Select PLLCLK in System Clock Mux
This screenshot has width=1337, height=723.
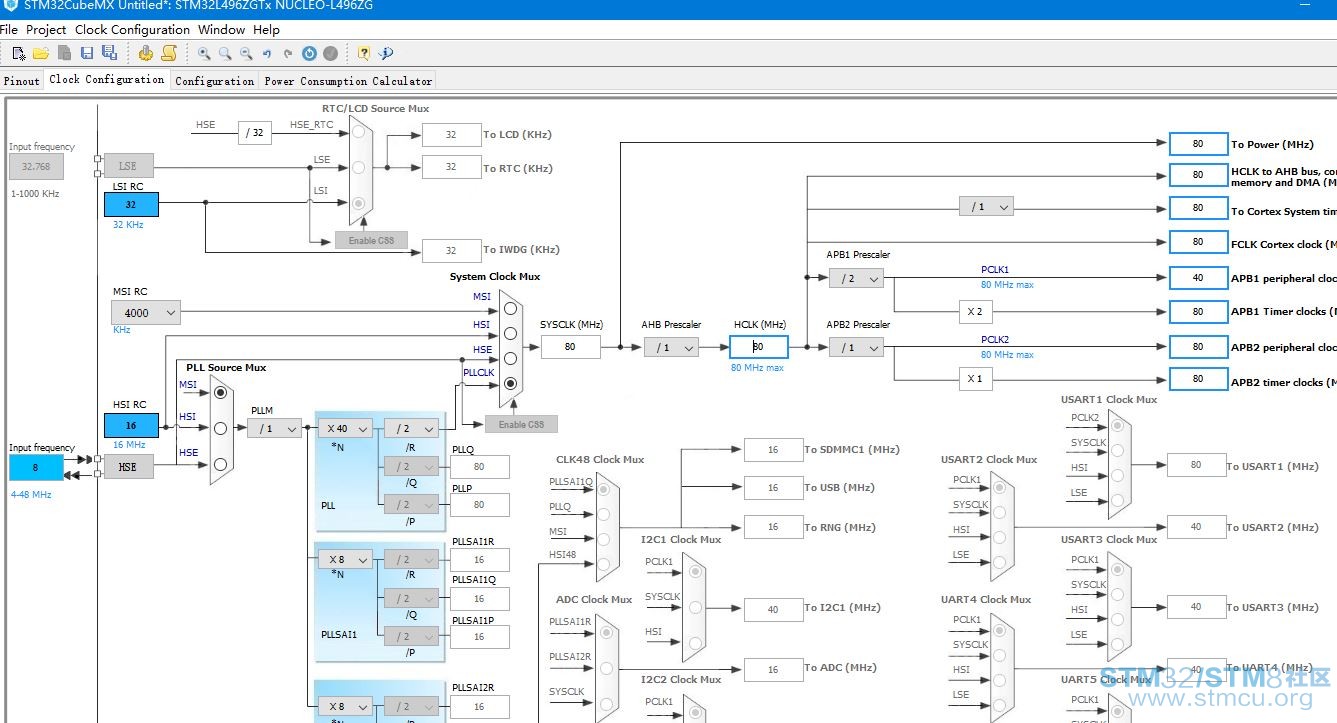[511, 383]
